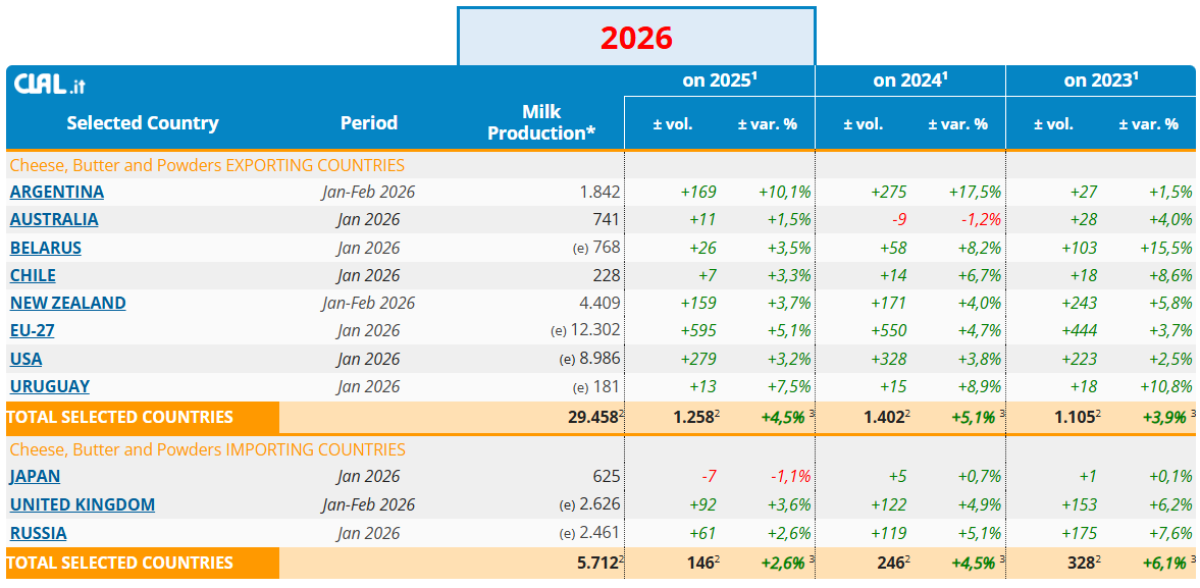The width and height of the screenshot is (1200, 588).
Task: Open the URUGUAY country link
Action: 50,387
